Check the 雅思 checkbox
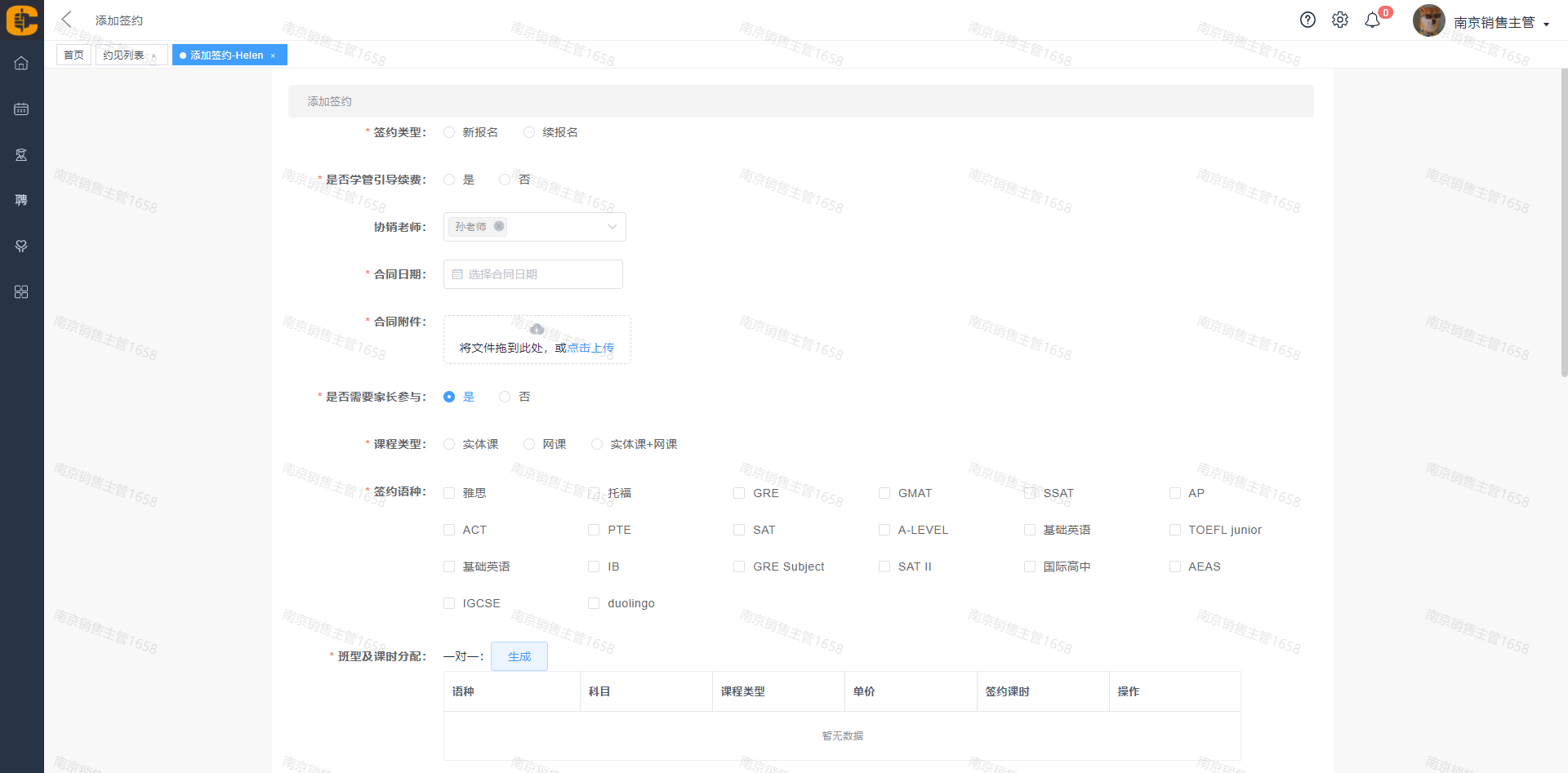1568x773 pixels. pos(449,493)
